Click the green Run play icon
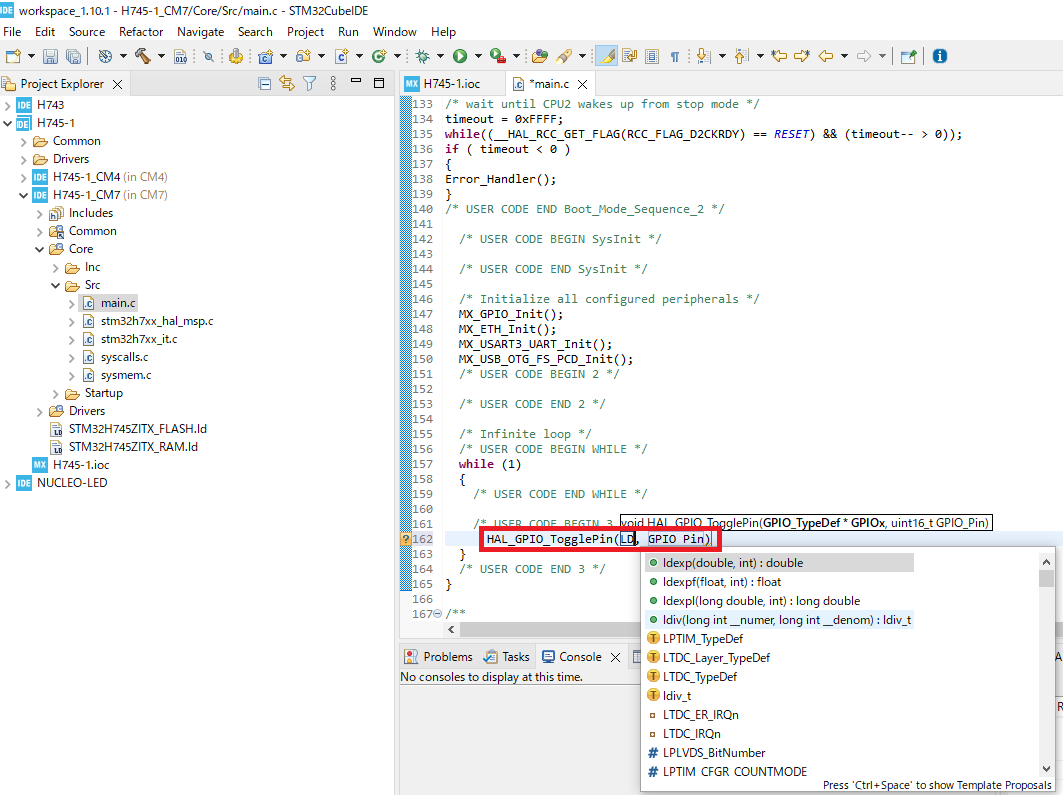Image resolution: width=1063 pixels, height=795 pixels. (x=460, y=56)
